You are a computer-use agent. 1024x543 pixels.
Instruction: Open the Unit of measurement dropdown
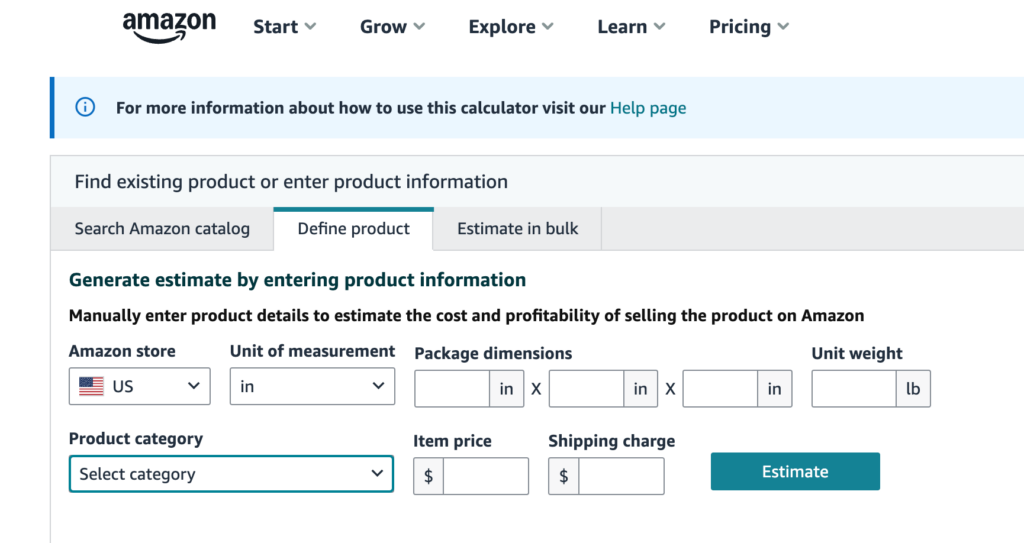[312, 386]
